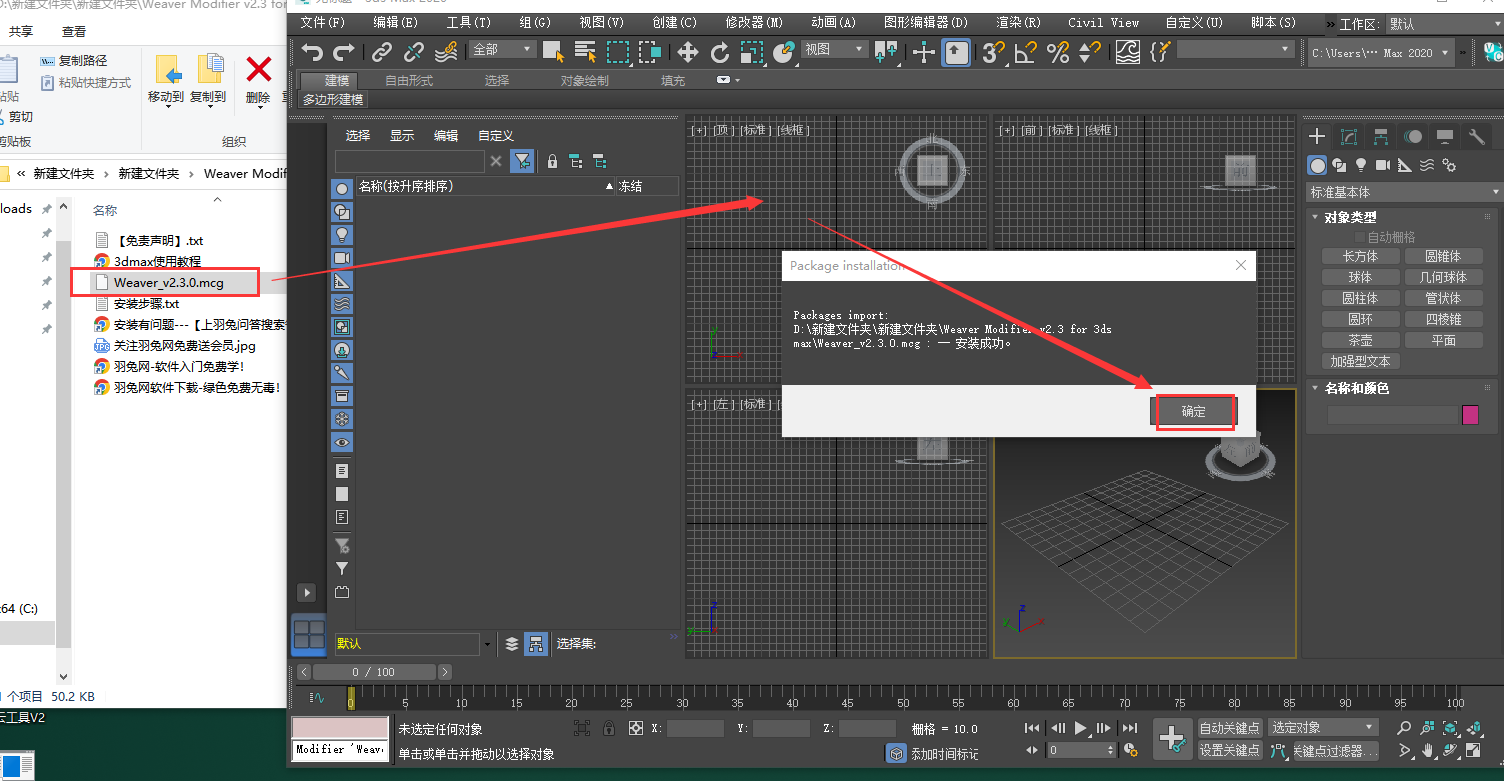Switch to the Lights category in Create panel
This screenshot has width=1504, height=781.
coord(1361,165)
